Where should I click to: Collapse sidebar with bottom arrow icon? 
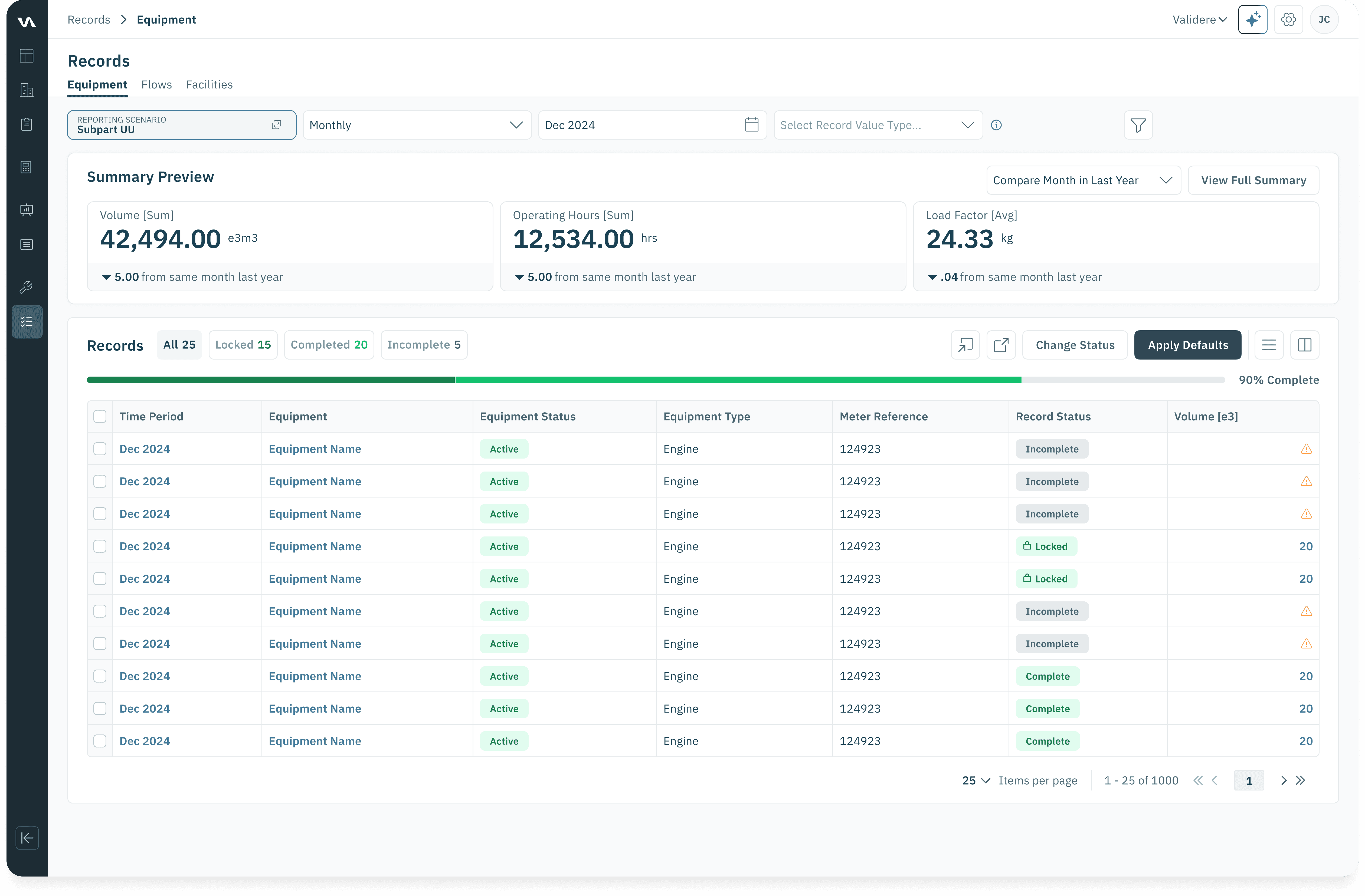27,838
